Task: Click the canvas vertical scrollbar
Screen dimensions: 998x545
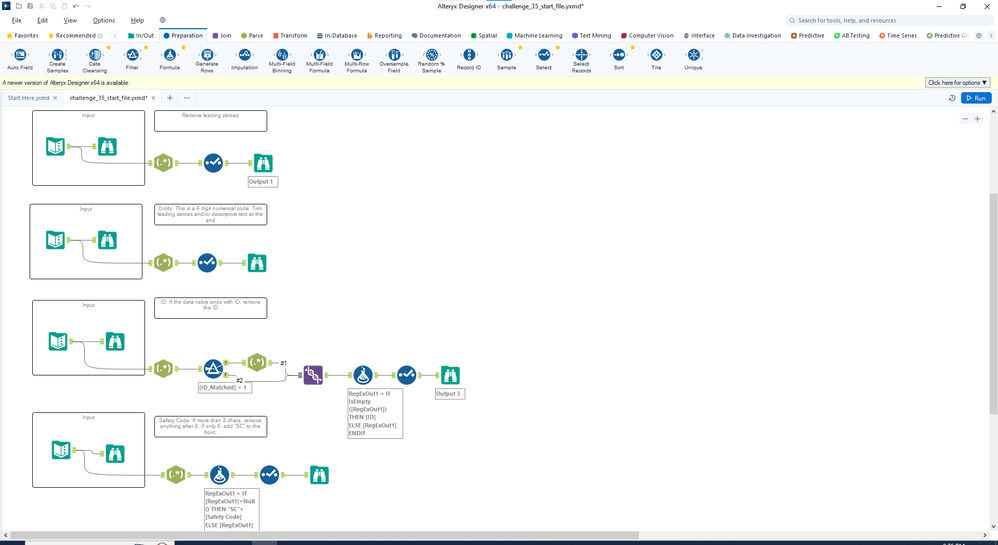Action: pos(994,304)
